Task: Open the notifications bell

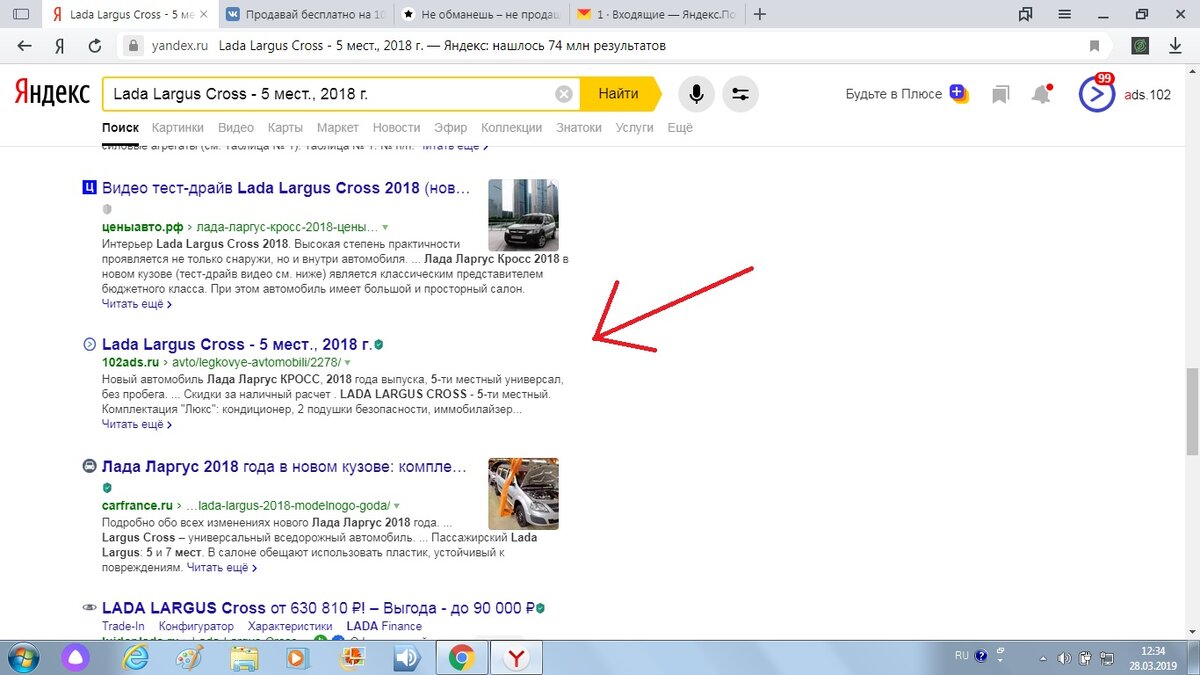Action: point(1042,94)
